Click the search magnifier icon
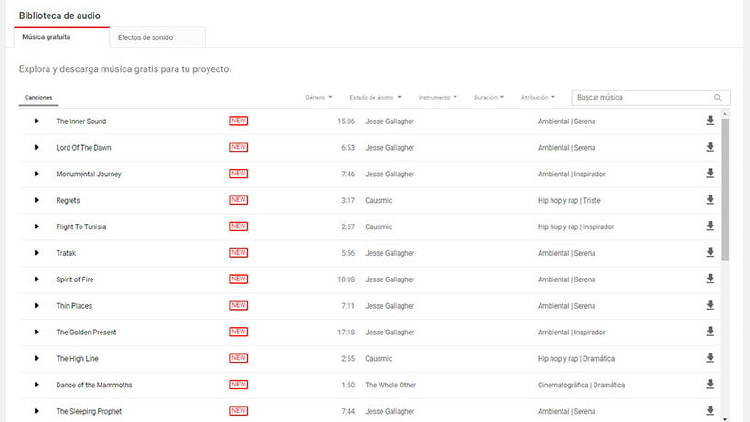Viewport: 750px width, 422px height. tap(717, 98)
